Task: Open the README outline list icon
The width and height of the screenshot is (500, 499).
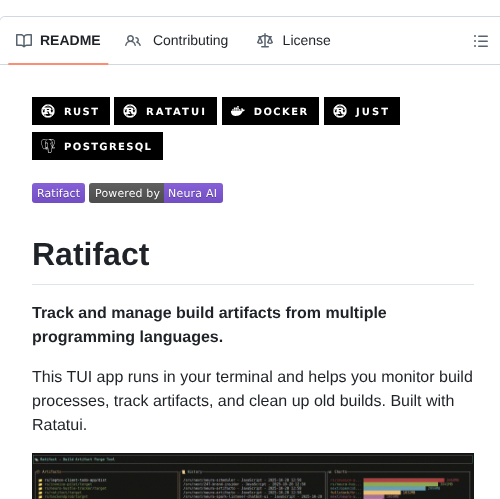Action: pos(481,41)
